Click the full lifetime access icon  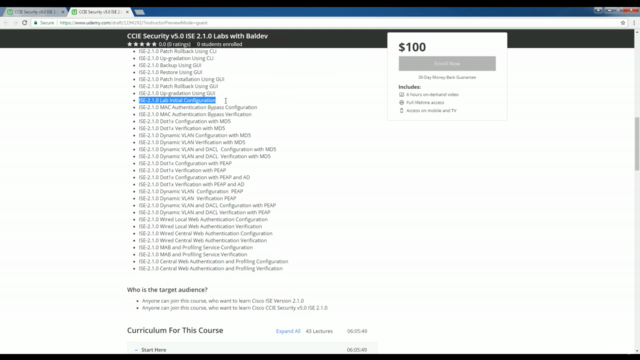[x=401, y=102]
